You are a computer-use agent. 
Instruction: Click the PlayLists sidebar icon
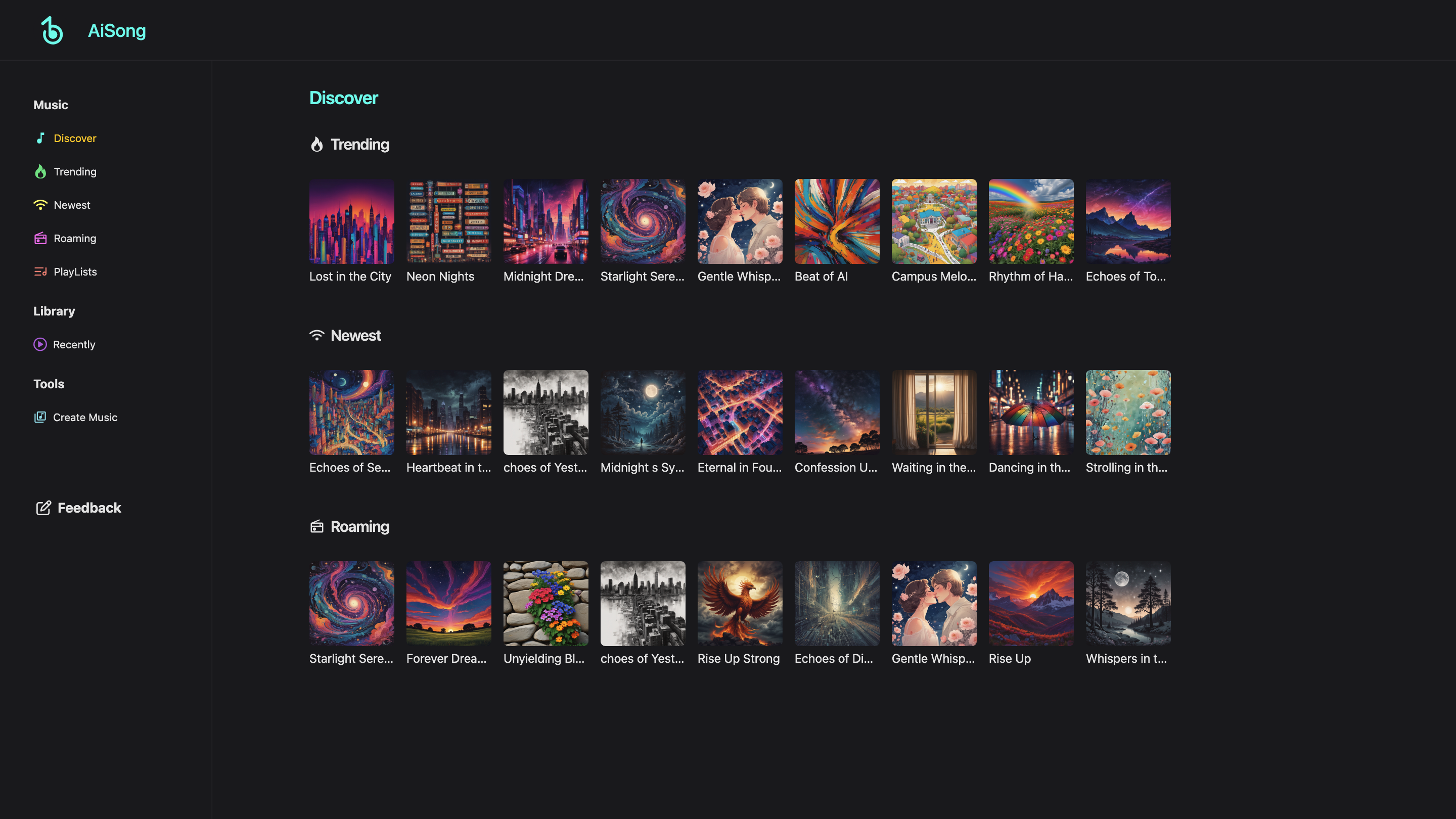coord(40,271)
